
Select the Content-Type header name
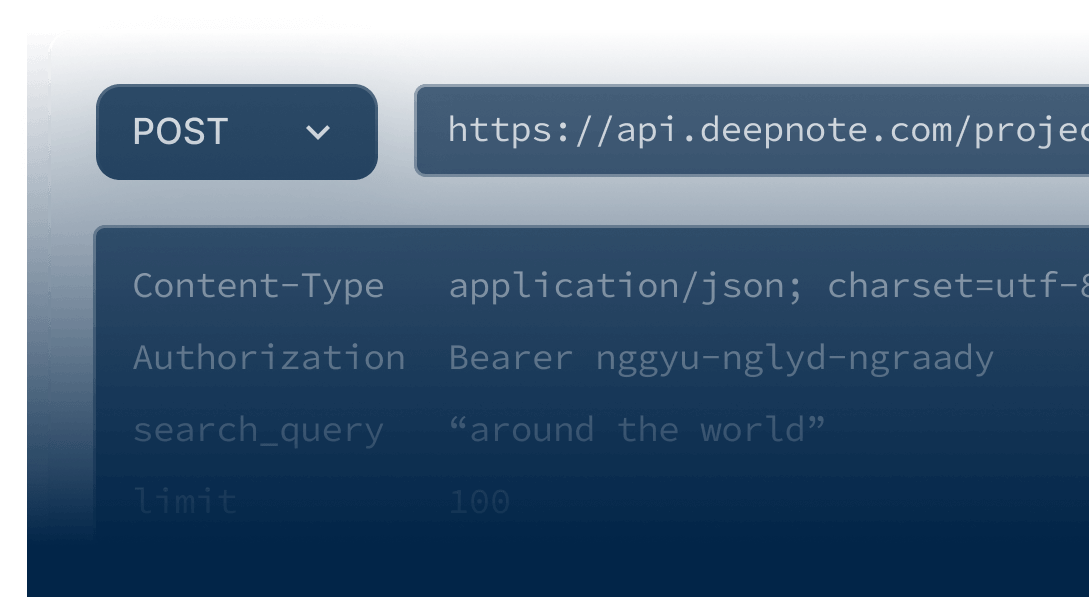258,286
